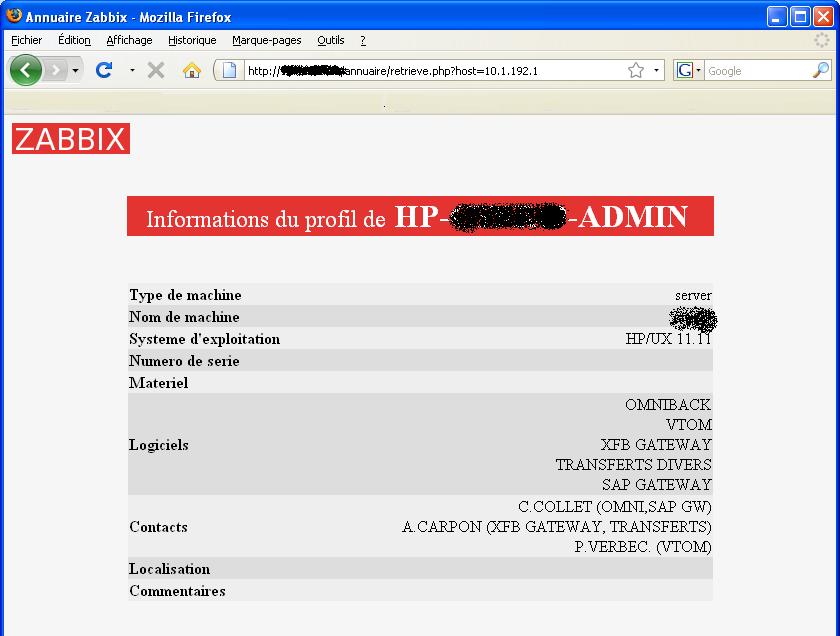Viewport: 840px width, 636px height.
Task: Select the 'Commentaires' label
Action: 177,590
